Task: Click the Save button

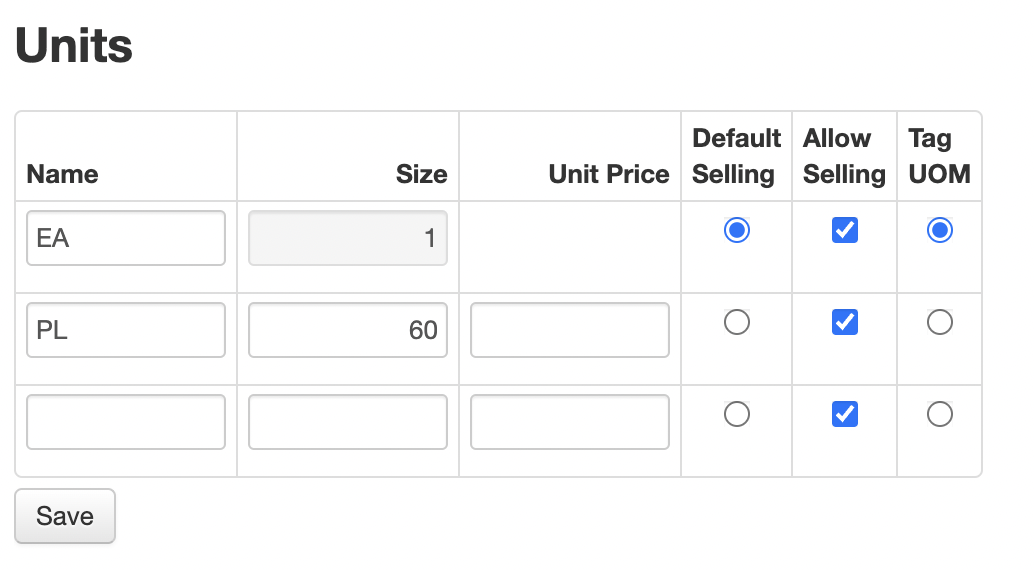Action: pos(65,516)
